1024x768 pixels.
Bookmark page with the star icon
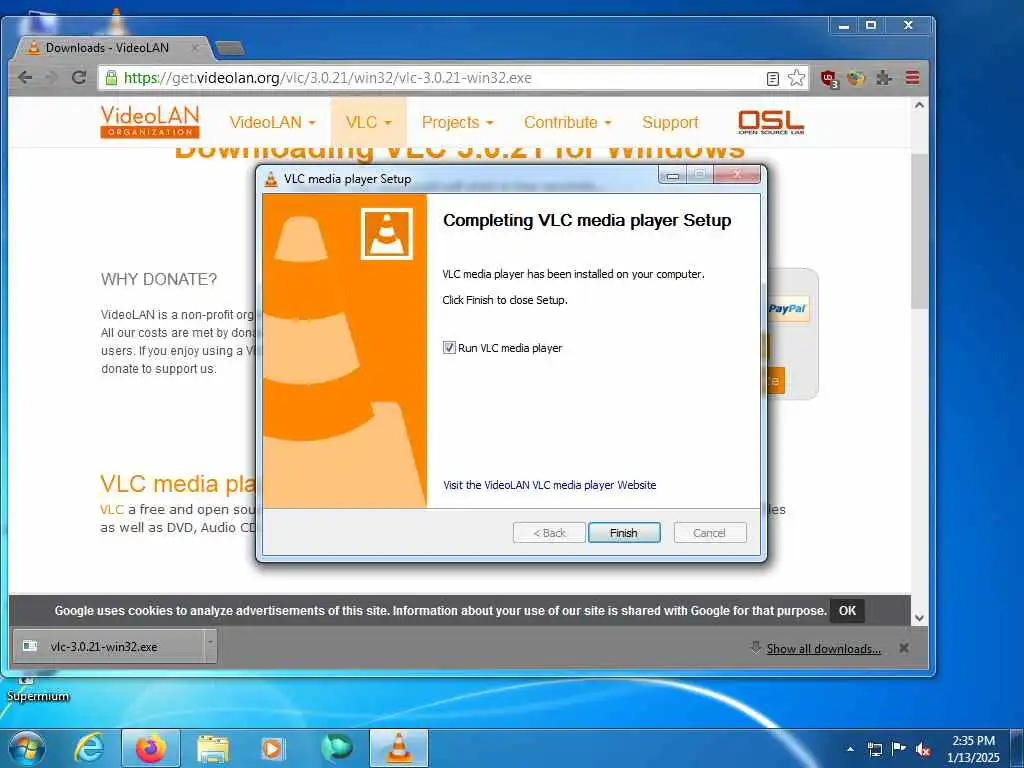tap(796, 78)
